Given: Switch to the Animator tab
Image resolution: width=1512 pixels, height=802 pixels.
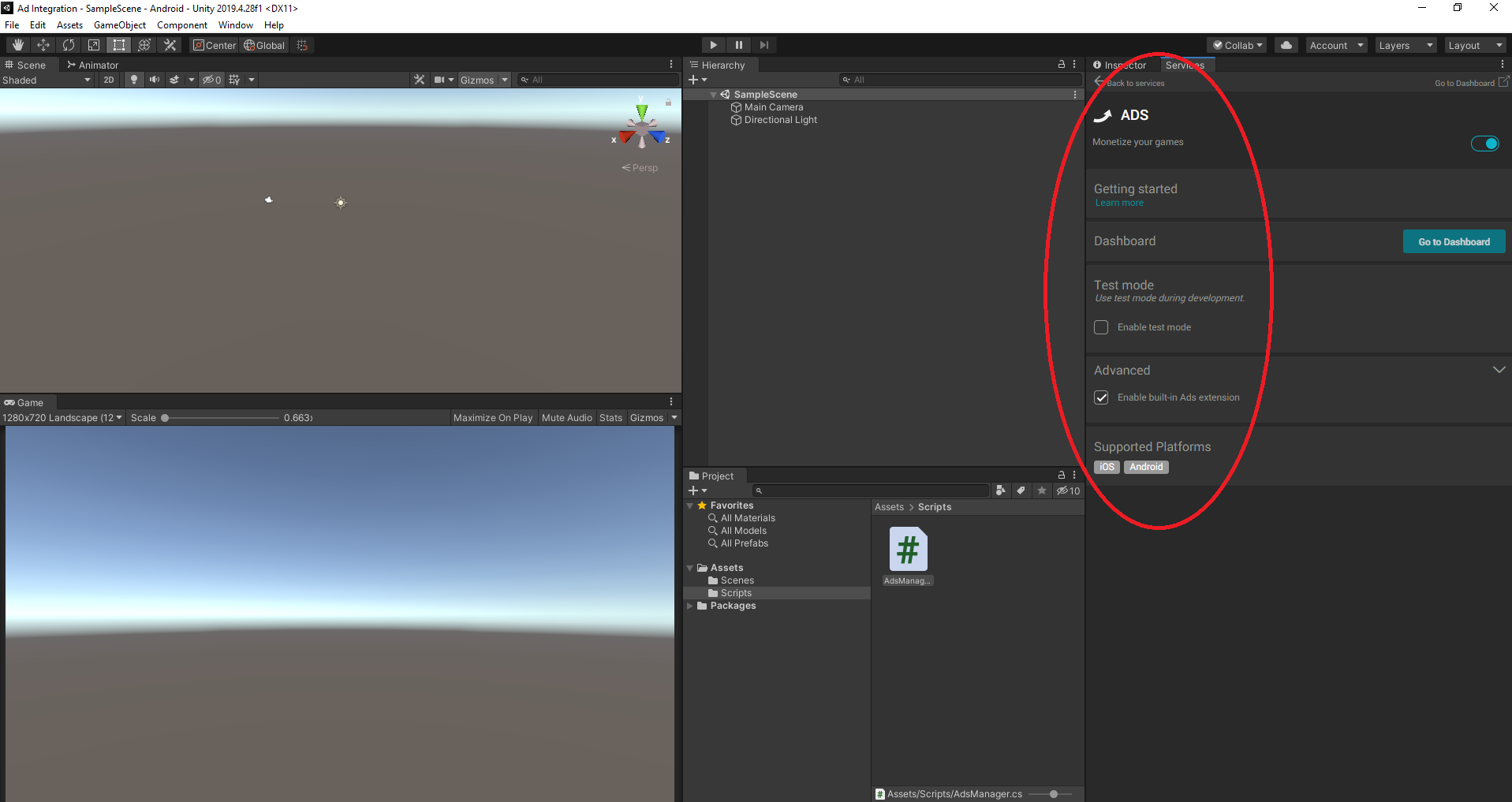Looking at the screenshot, I should [x=93, y=65].
